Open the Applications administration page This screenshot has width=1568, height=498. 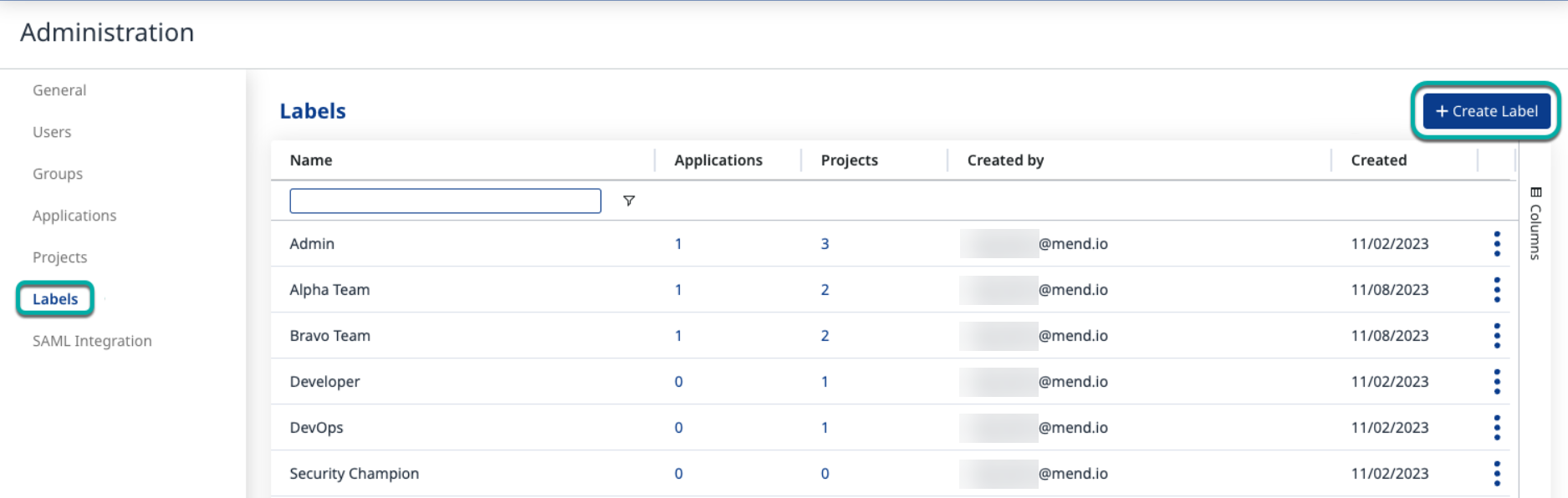click(x=74, y=216)
